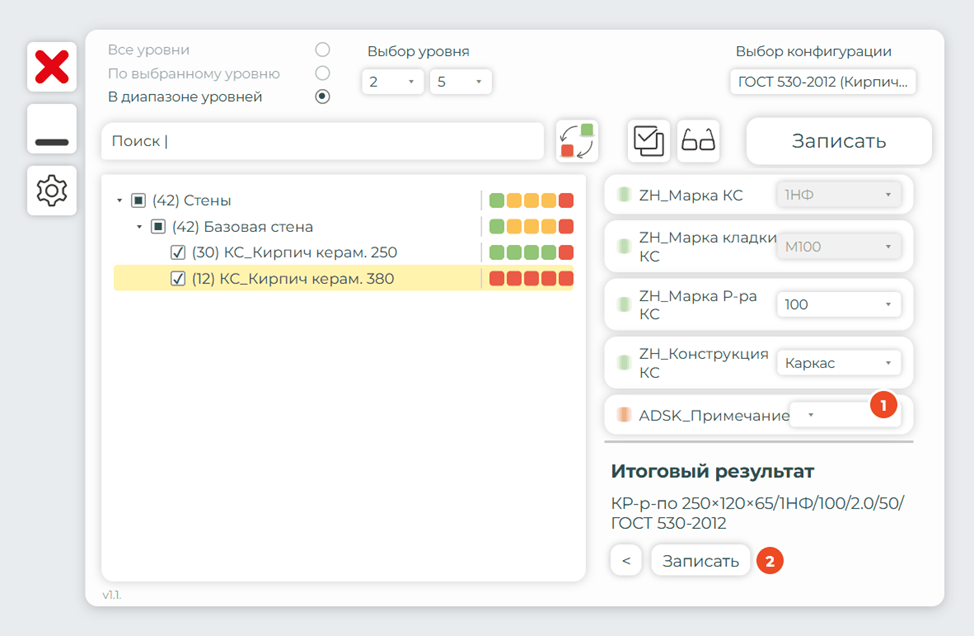Click the status color squares for 'Стены'
Image resolution: width=974 pixels, height=636 pixels.
(531, 201)
